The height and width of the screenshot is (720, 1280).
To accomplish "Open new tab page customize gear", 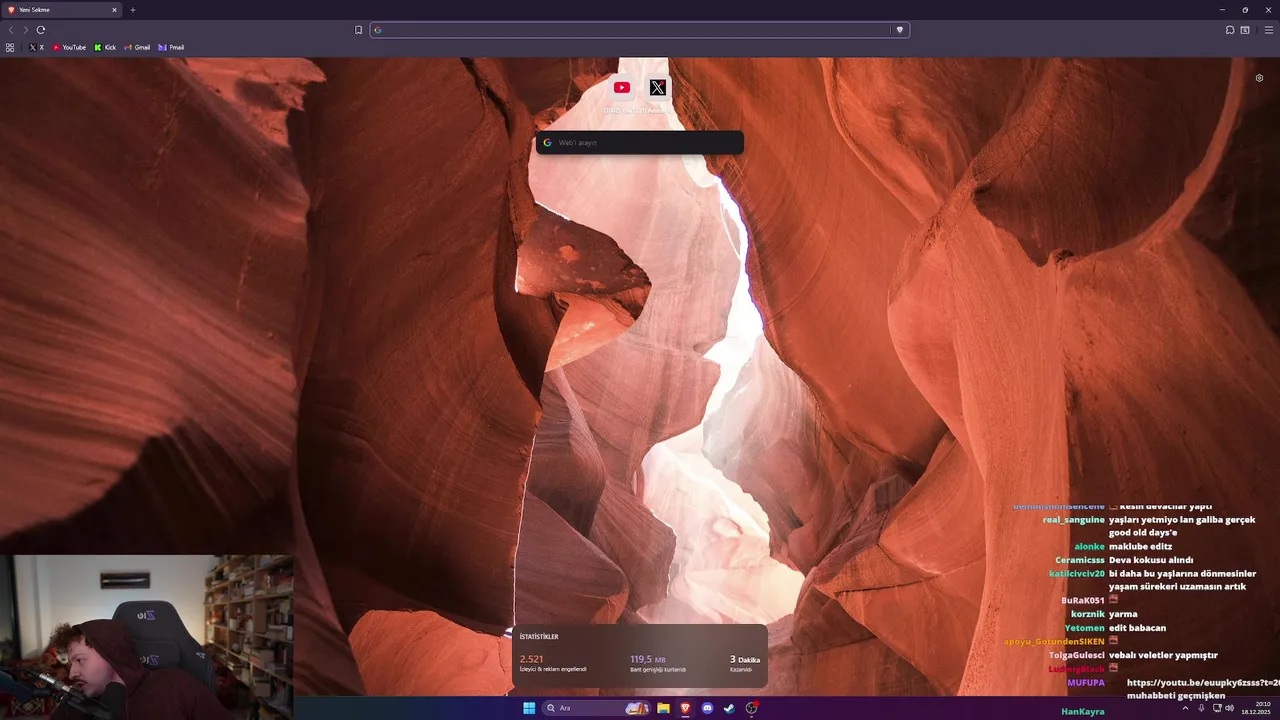I will click(x=1259, y=78).
